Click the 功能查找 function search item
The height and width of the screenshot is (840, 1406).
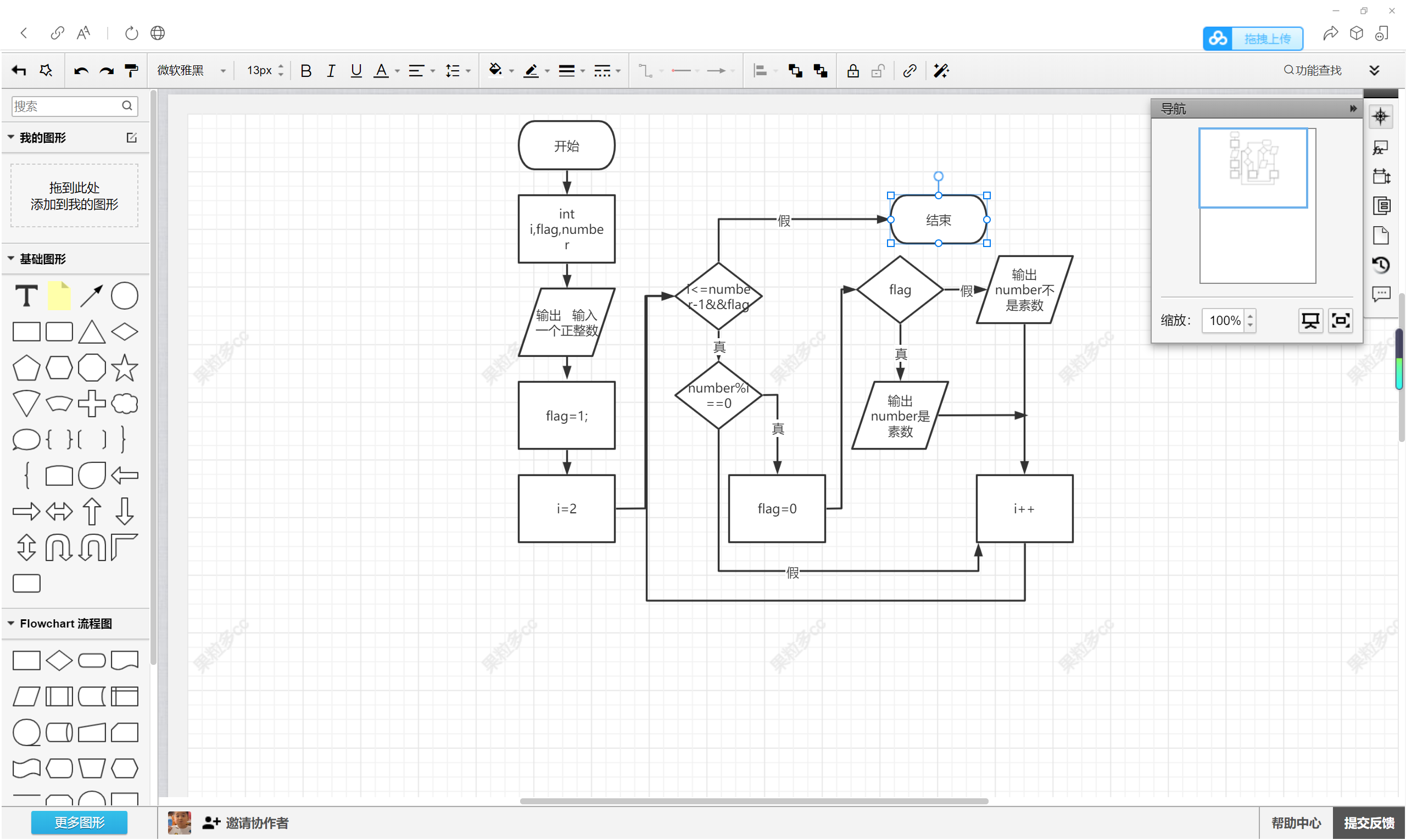point(1313,70)
